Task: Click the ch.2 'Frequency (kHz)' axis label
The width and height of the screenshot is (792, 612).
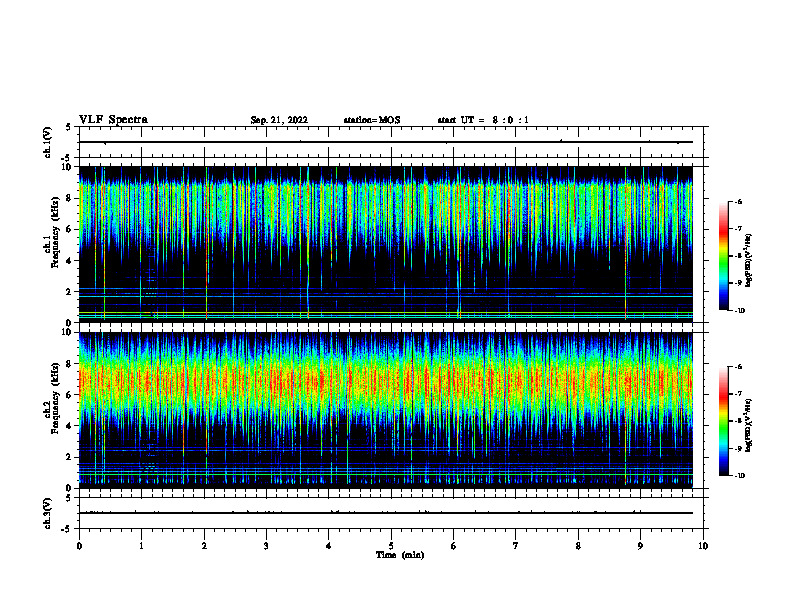Action: tap(55, 398)
